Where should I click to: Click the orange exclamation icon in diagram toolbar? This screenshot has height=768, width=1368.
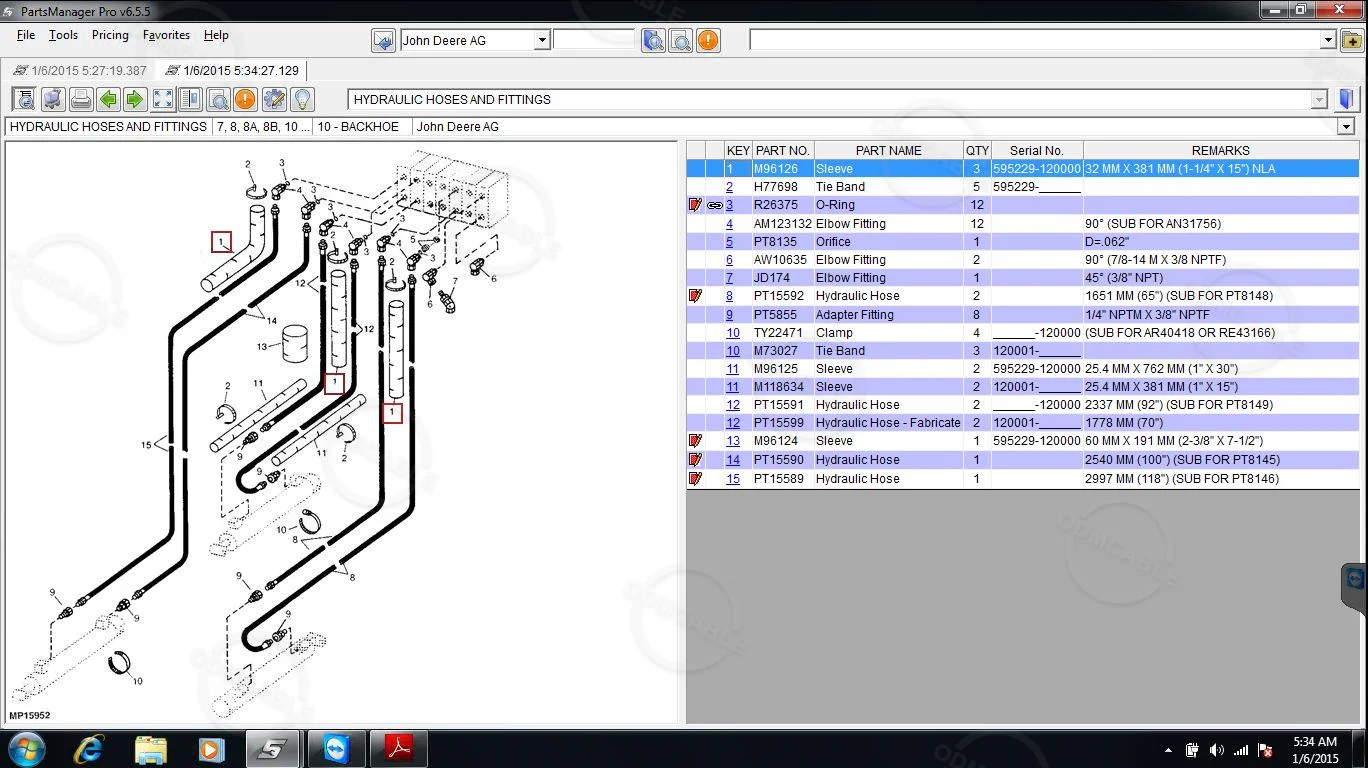[245, 99]
